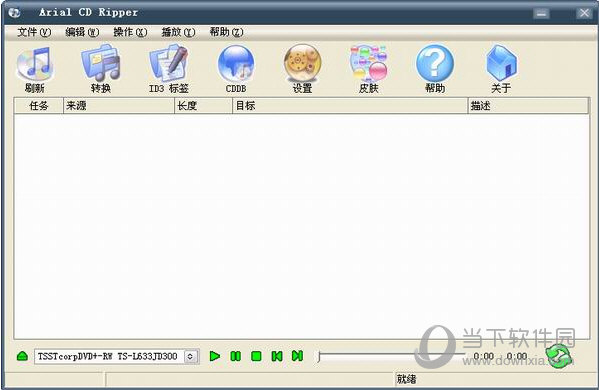Open the 关于 (About) house icon
This screenshot has width=599, height=390.
point(501,63)
